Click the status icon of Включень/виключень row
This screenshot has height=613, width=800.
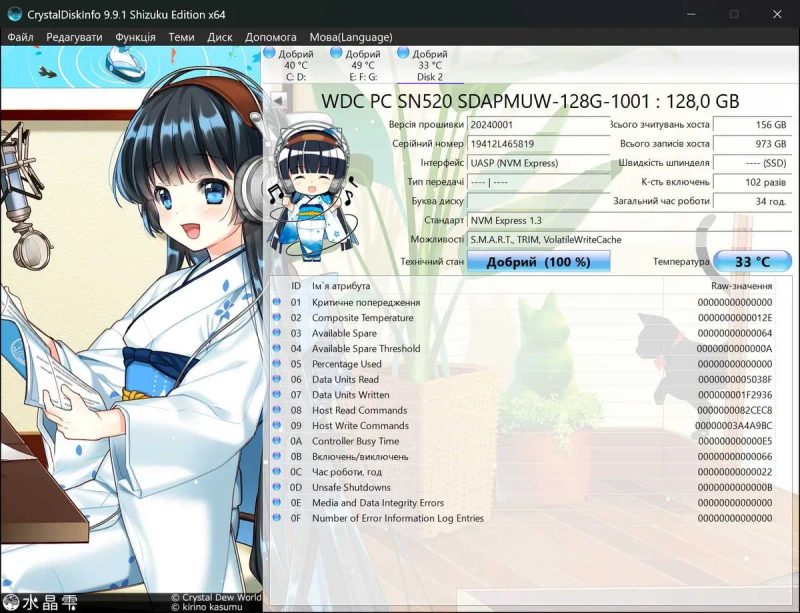pos(277,456)
